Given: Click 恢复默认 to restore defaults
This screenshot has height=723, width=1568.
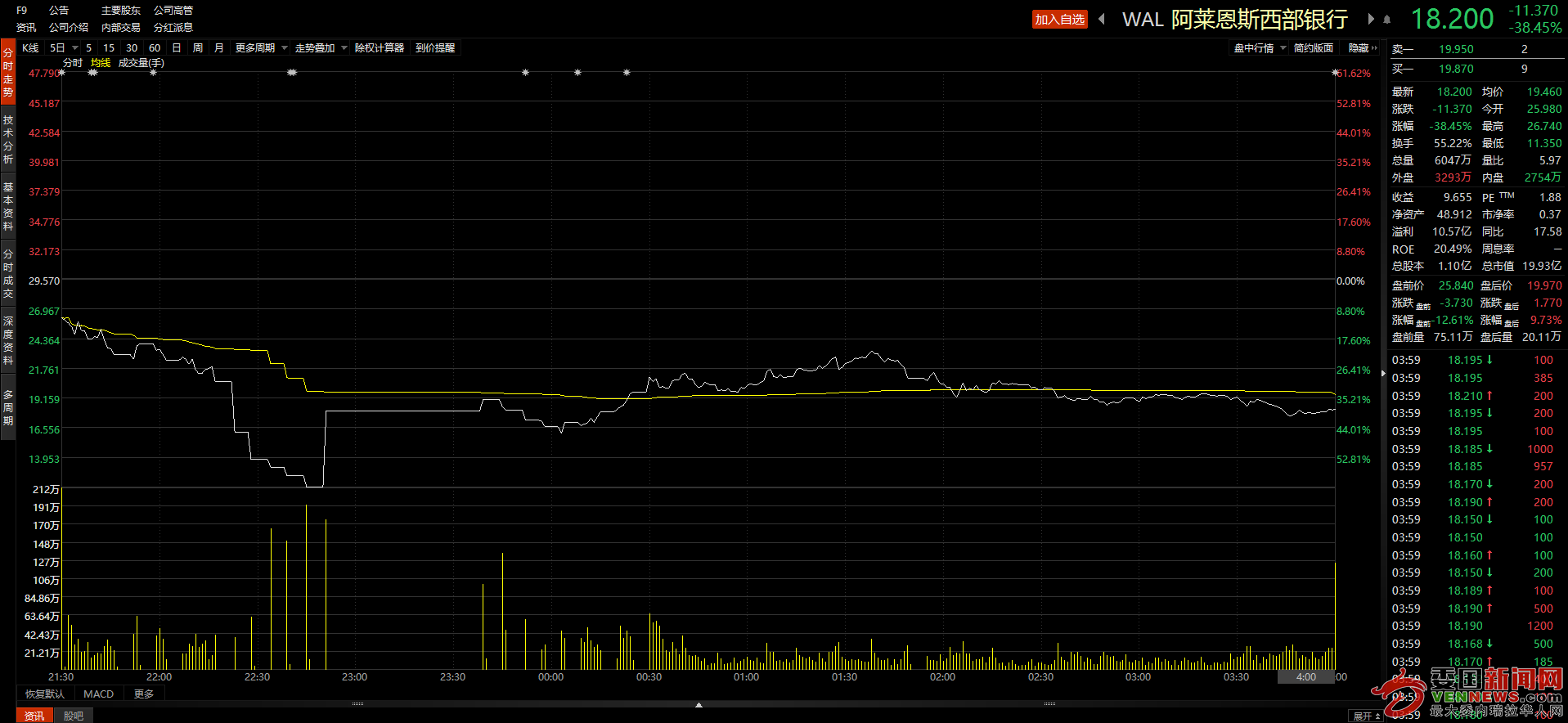Looking at the screenshot, I should click(44, 694).
